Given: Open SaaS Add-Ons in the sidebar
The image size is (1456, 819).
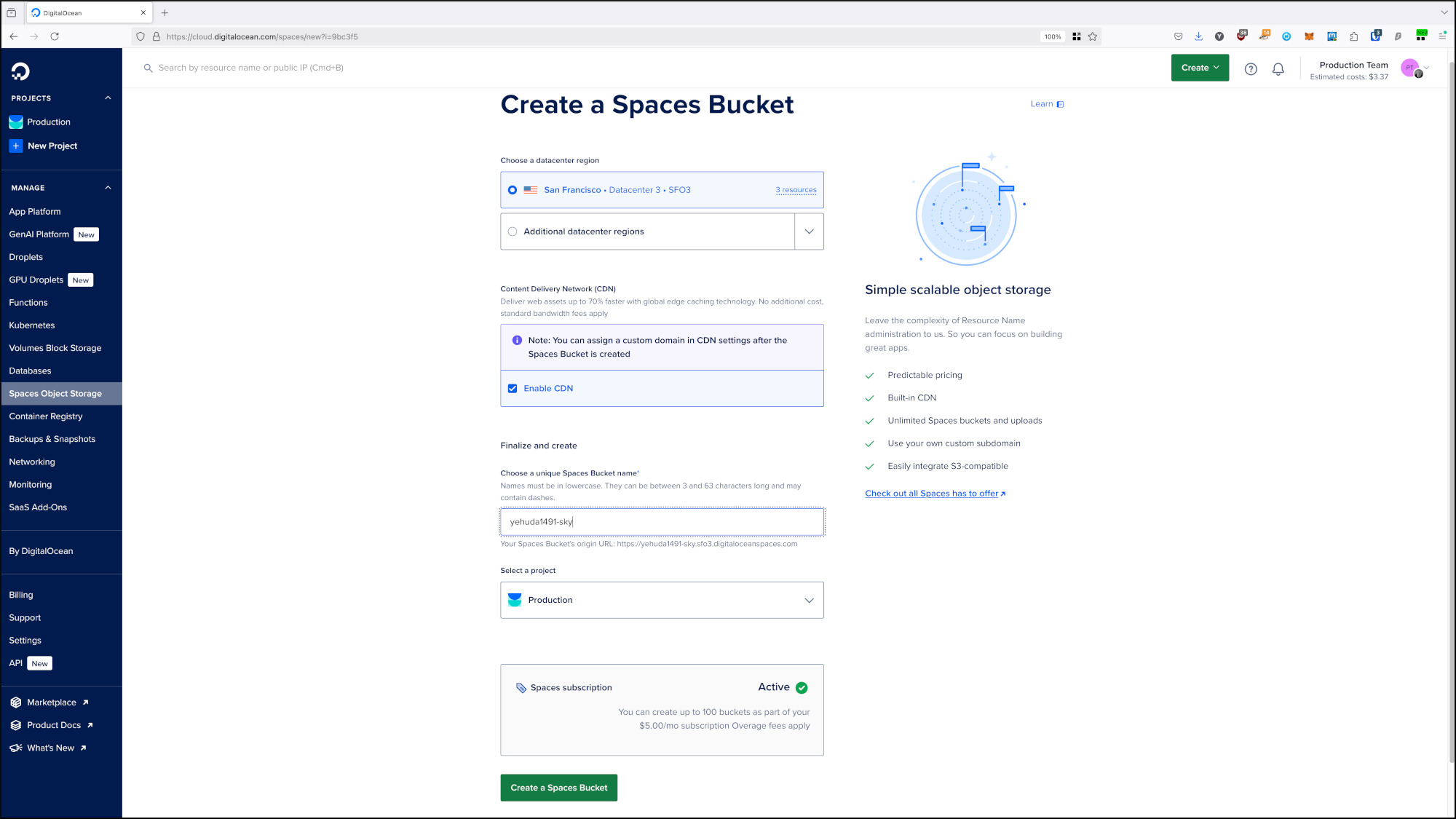Looking at the screenshot, I should click(38, 507).
